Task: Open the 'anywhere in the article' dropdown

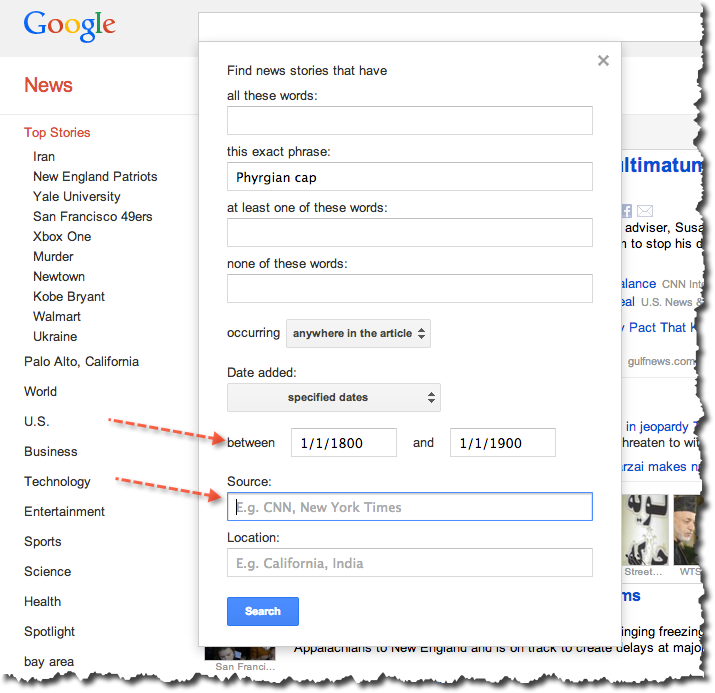Action: 358,333
